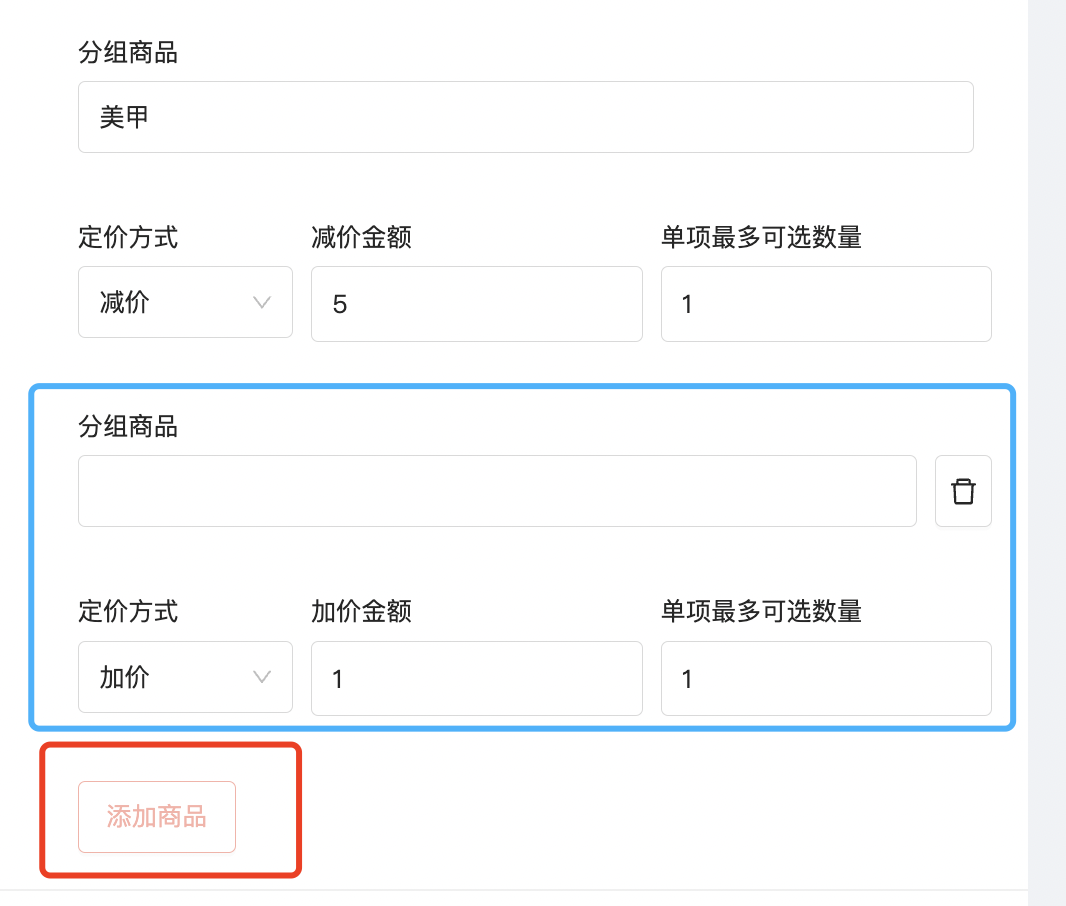The width and height of the screenshot is (1066, 906).
Task: Open the 加价 pricing method dropdown
Action: tap(185, 677)
